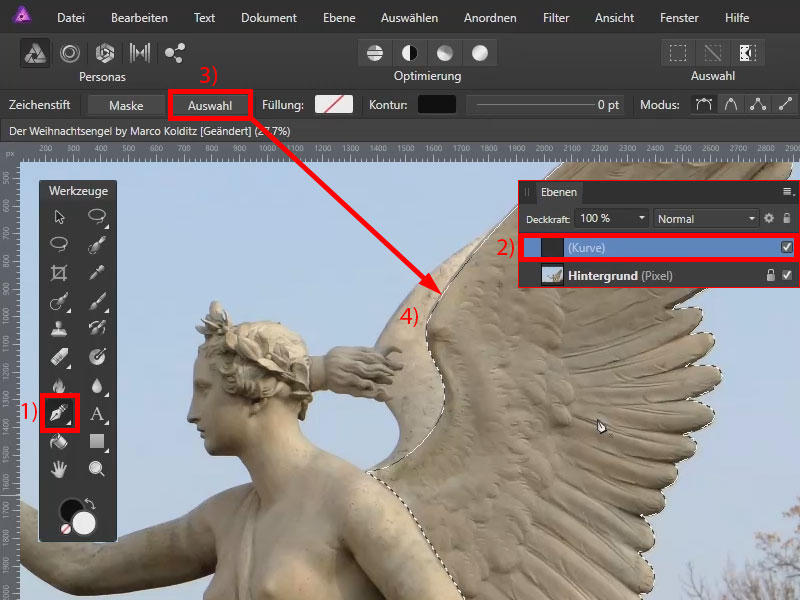Open the Ansicht menu
Image resolution: width=800 pixels, height=600 pixels.
pos(614,18)
